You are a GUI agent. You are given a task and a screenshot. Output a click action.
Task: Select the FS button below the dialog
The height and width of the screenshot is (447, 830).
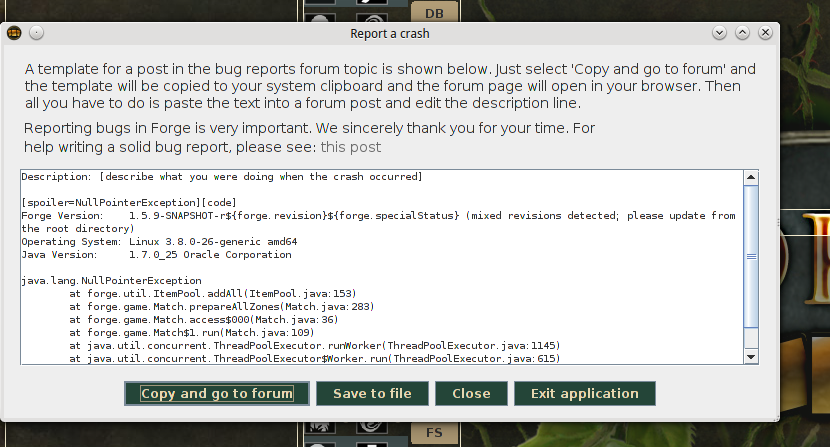tap(434, 434)
